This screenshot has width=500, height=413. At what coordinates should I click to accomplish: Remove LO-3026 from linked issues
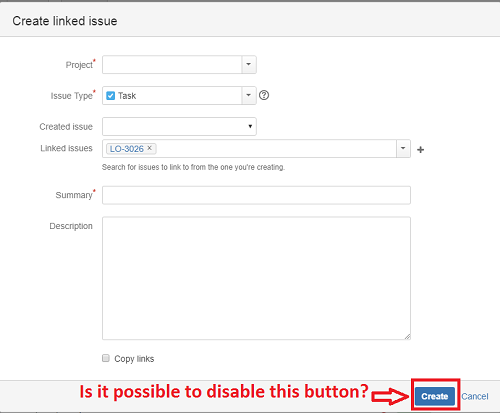click(x=150, y=148)
